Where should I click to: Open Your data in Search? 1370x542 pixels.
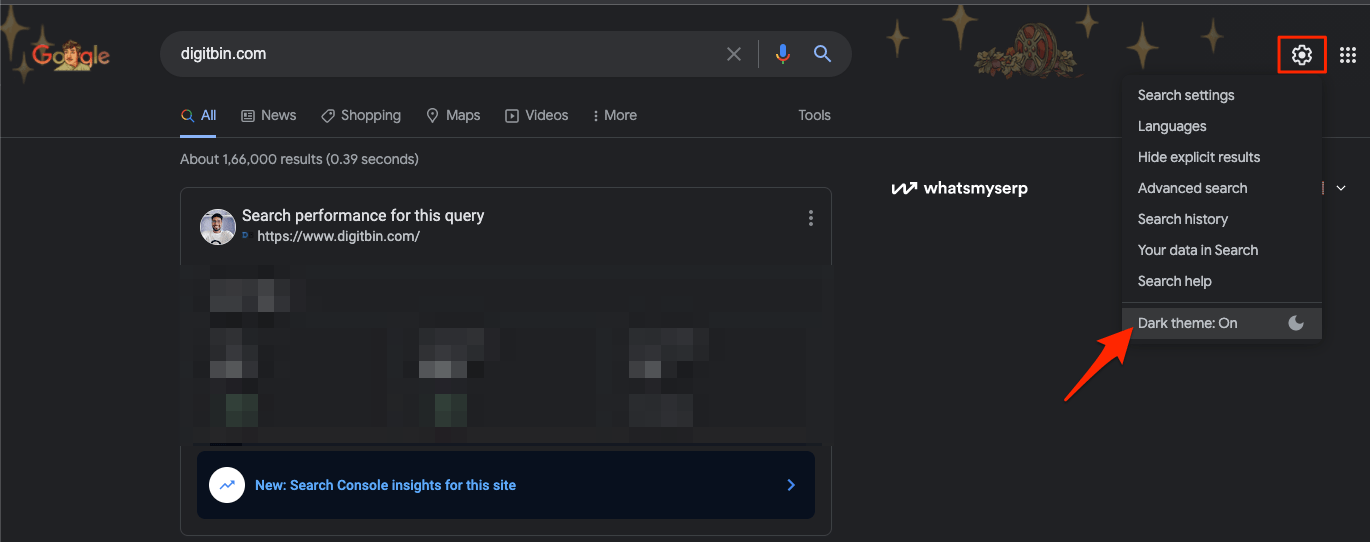(1198, 250)
